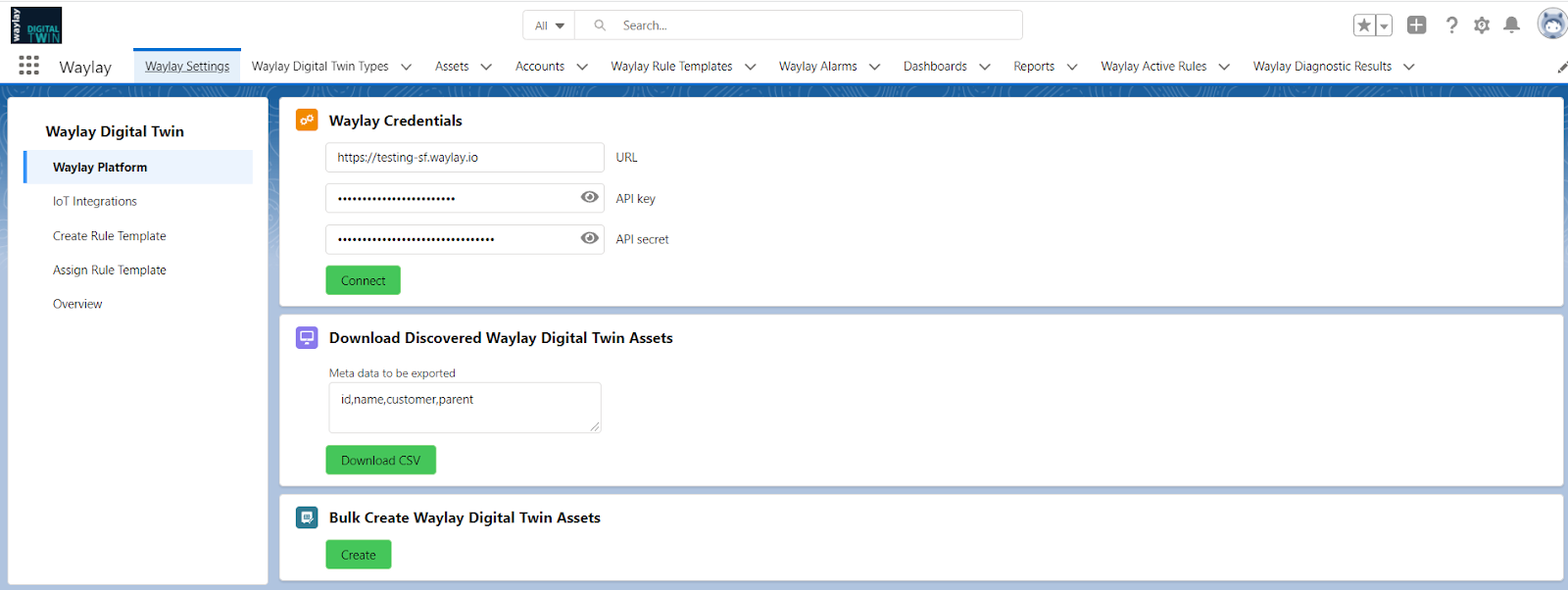1568x590 pixels.
Task: Select Create Rule Template in the sidebar
Action: [x=110, y=235]
